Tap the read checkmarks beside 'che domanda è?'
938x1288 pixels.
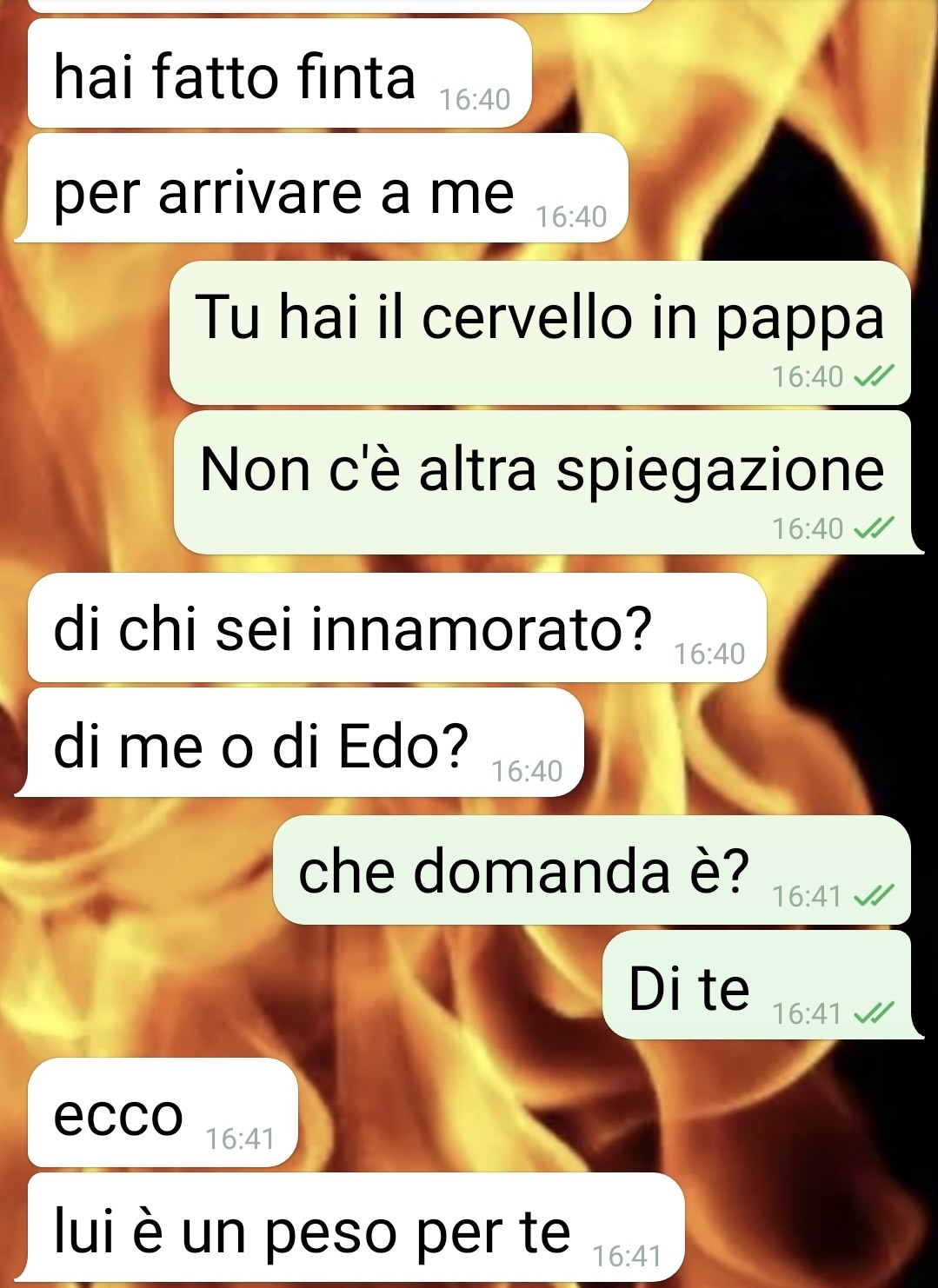click(874, 896)
